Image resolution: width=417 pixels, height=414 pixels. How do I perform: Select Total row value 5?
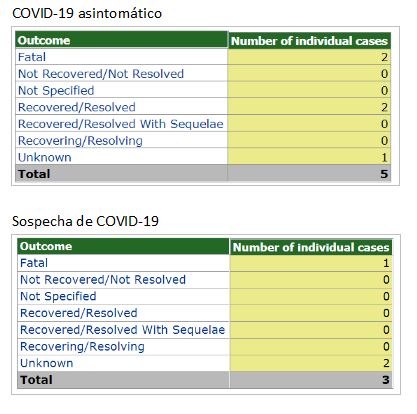click(x=384, y=174)
